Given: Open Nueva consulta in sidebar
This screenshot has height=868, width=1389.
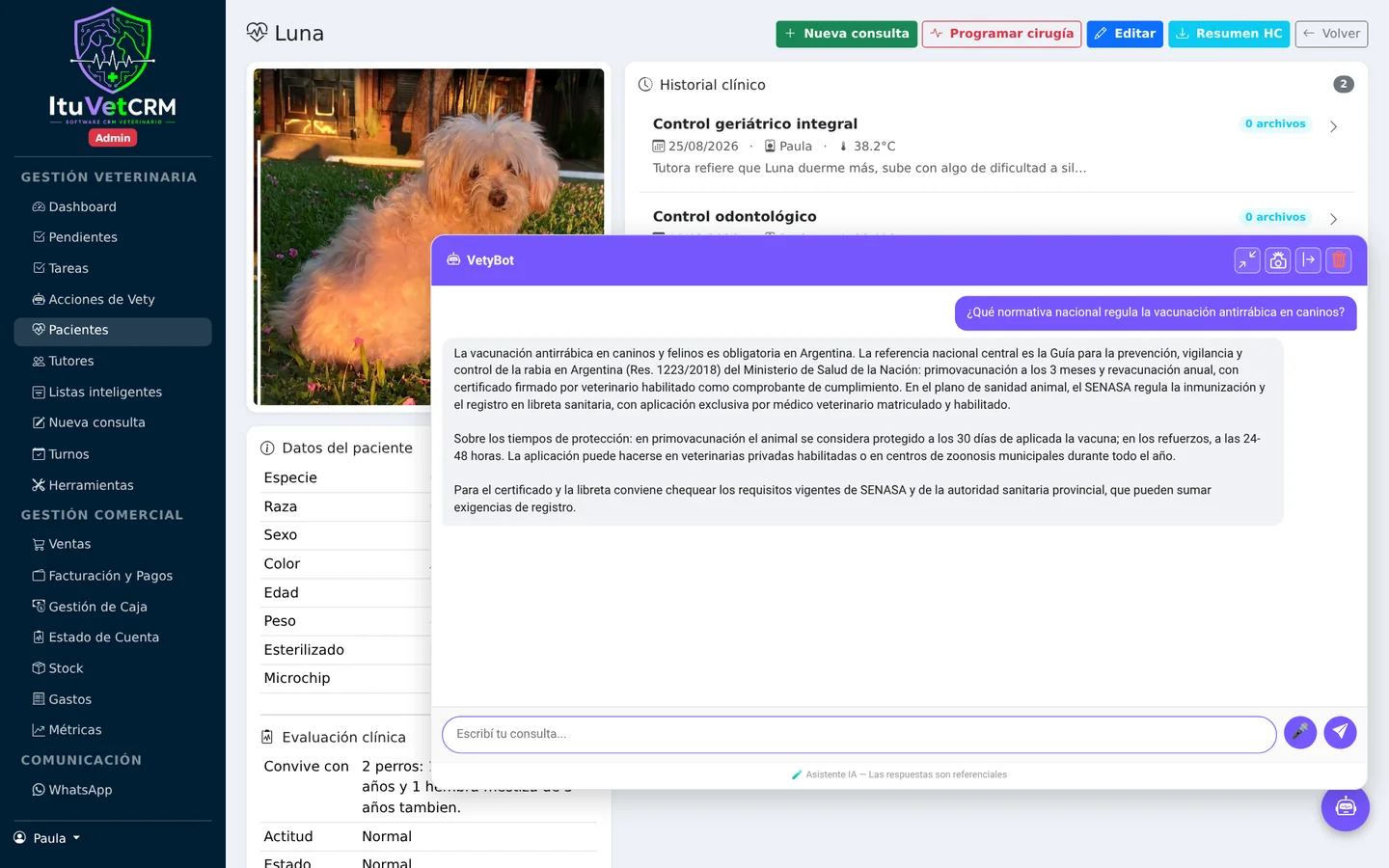Looking at the screenshot, I should (x=113, y=422).
